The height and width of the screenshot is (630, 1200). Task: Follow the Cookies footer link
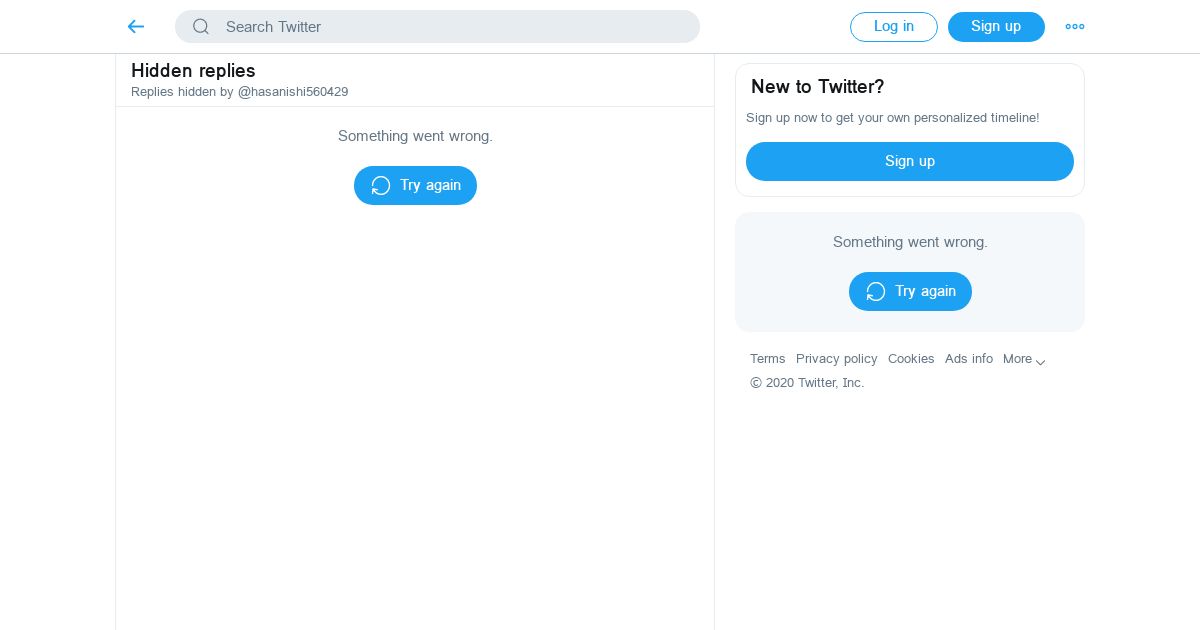pyautogui.click(x=911, y=359)
